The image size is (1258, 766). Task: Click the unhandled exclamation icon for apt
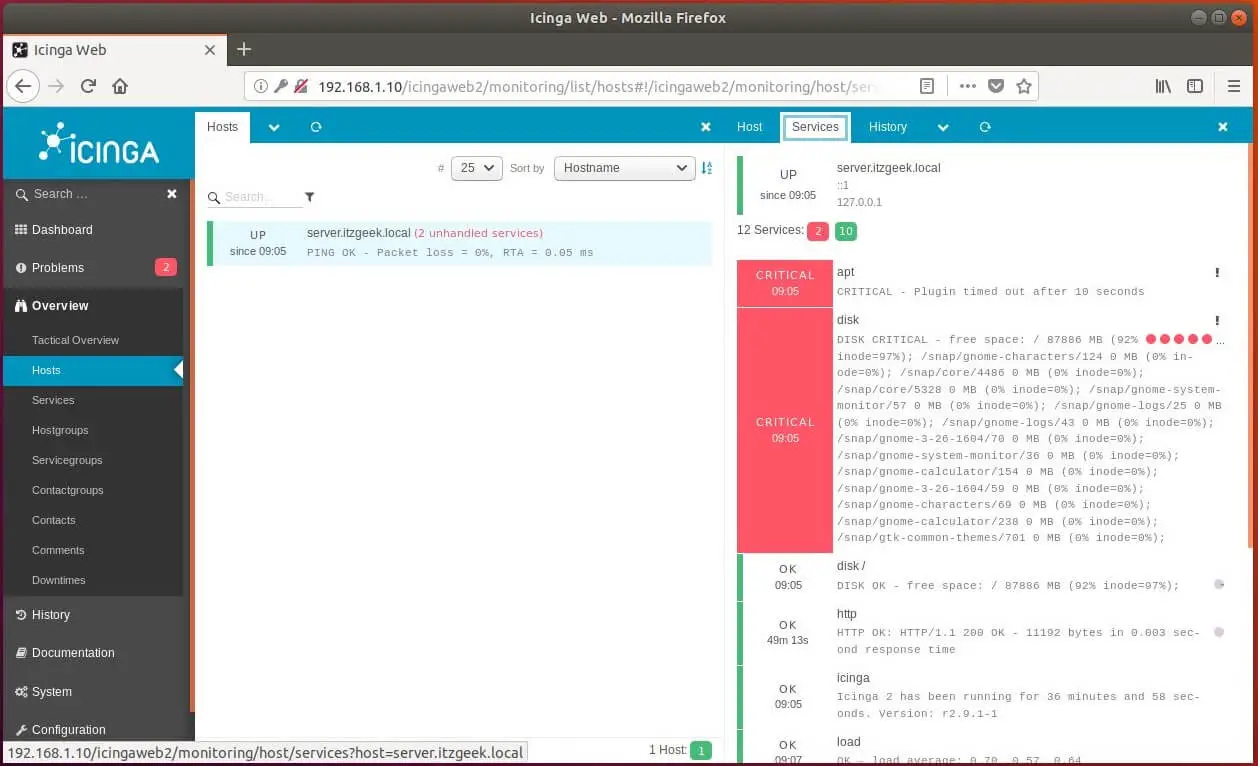1217,272
